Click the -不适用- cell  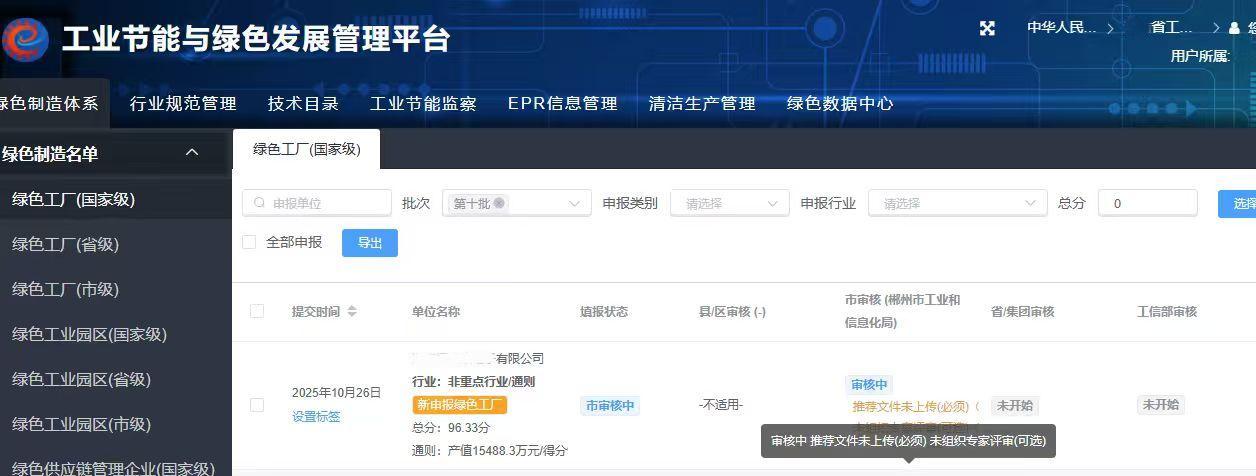click(x=721, y=405)
